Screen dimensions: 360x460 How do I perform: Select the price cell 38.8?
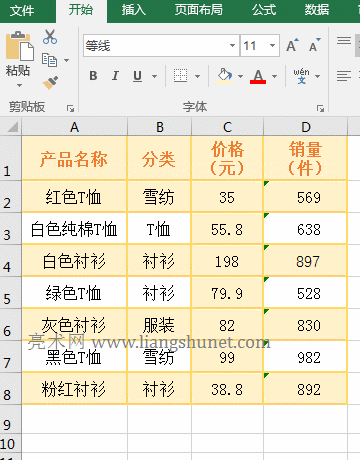(227, 389)
